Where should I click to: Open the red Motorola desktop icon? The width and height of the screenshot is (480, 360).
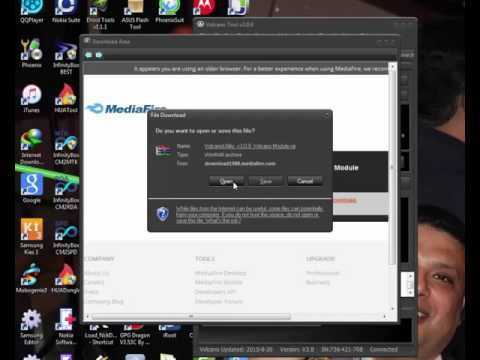tap(204, 7)
